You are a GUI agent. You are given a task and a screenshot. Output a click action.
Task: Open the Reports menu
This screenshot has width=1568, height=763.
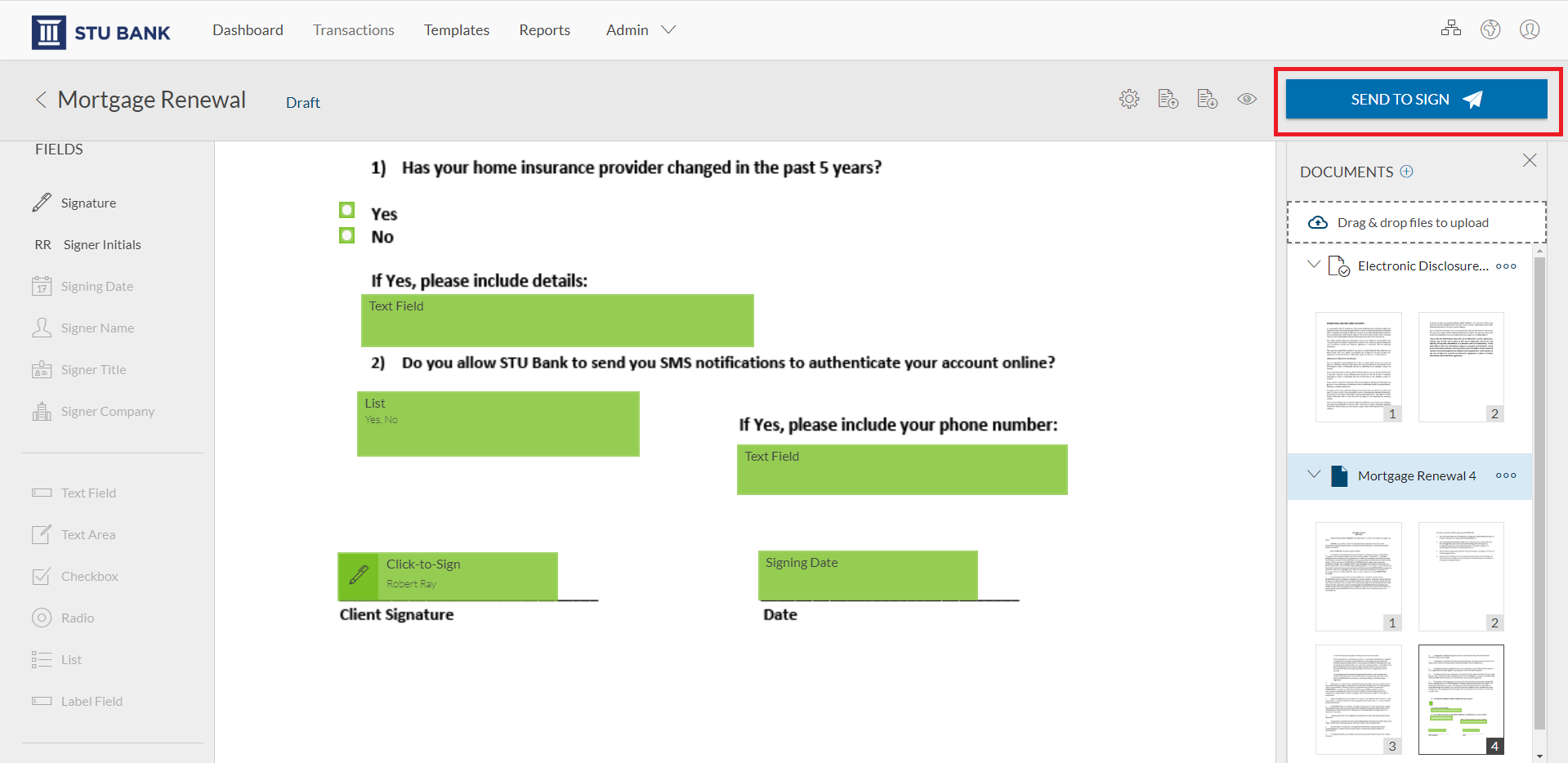click(545, 30)
